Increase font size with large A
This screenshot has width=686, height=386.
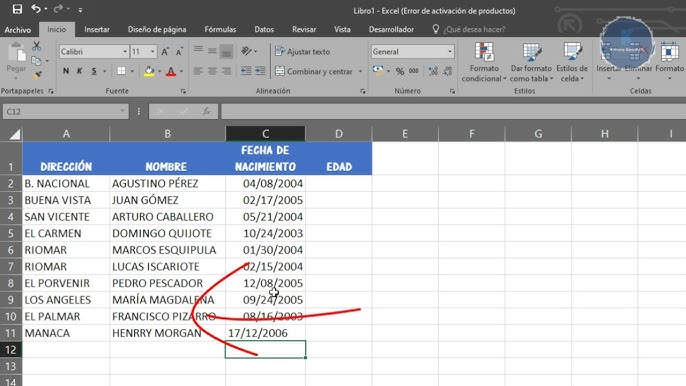coord(165,52)
